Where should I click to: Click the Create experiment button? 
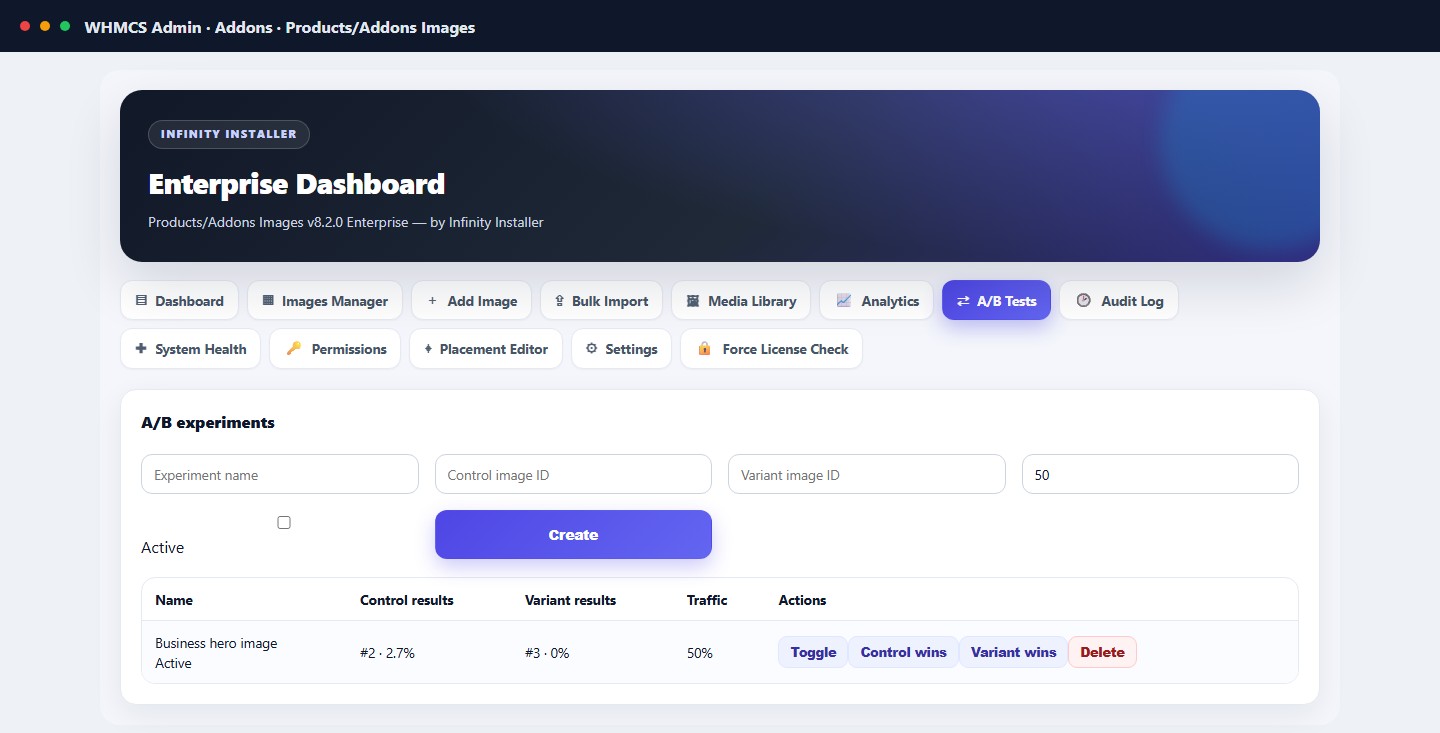[x=573, y=535]
